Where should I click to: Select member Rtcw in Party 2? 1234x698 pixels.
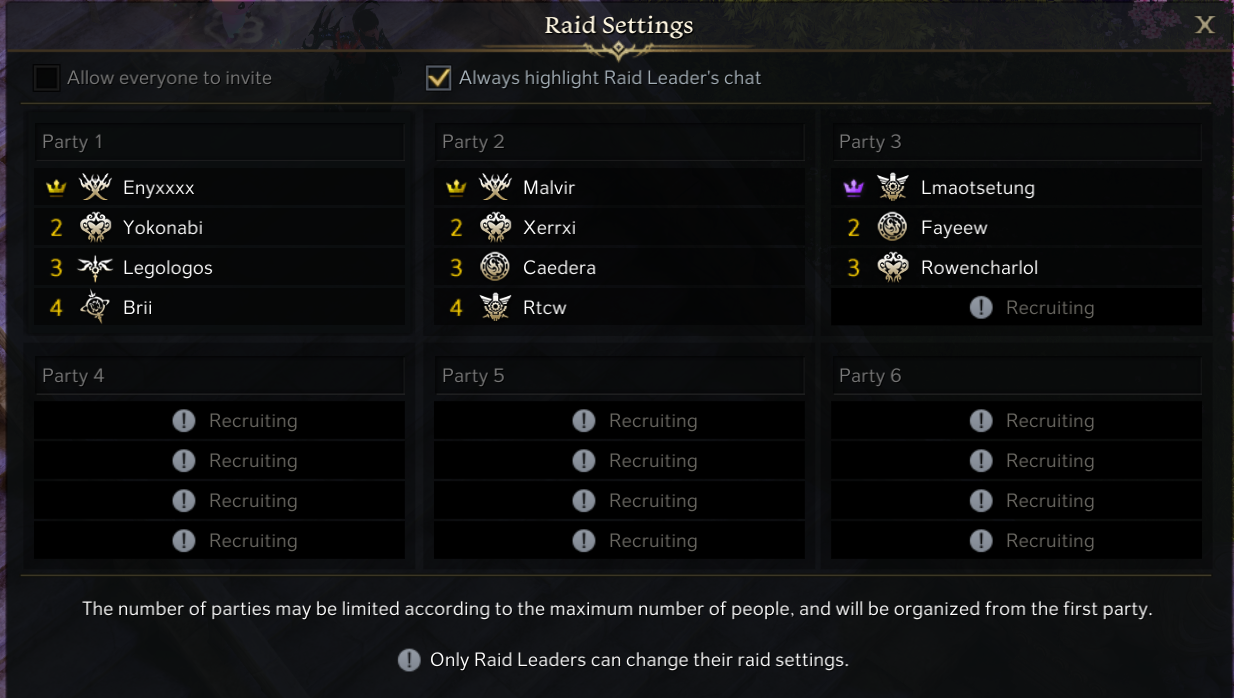click(x=545, y=308)
